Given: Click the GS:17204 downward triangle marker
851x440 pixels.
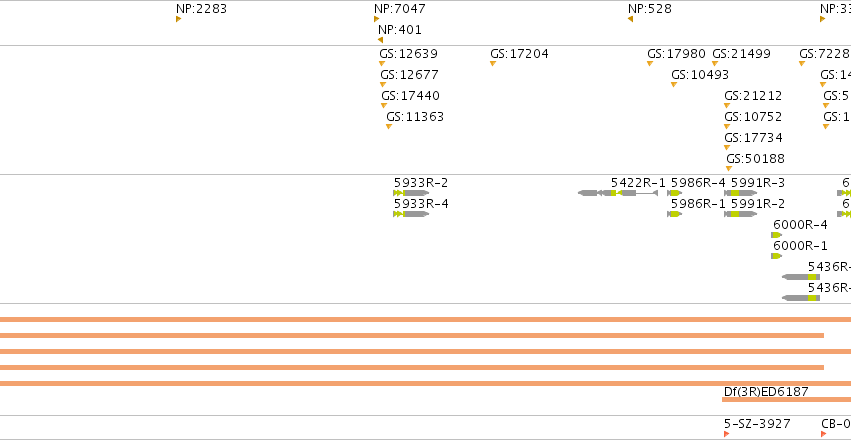Looking at the screenshot, I should pyautogui.click(x=493, y=64).
